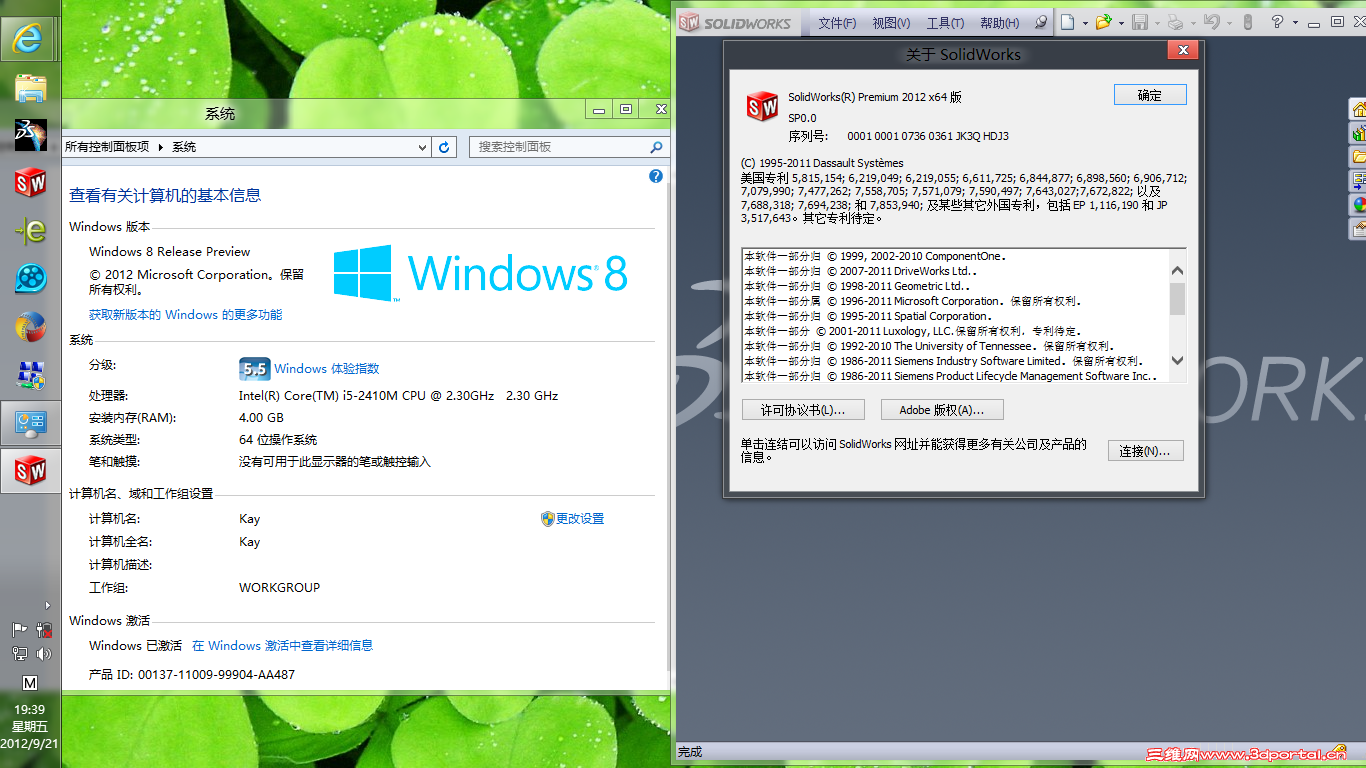
Task: Expand the New document dropdown arrow
Action: point(1084,22)
